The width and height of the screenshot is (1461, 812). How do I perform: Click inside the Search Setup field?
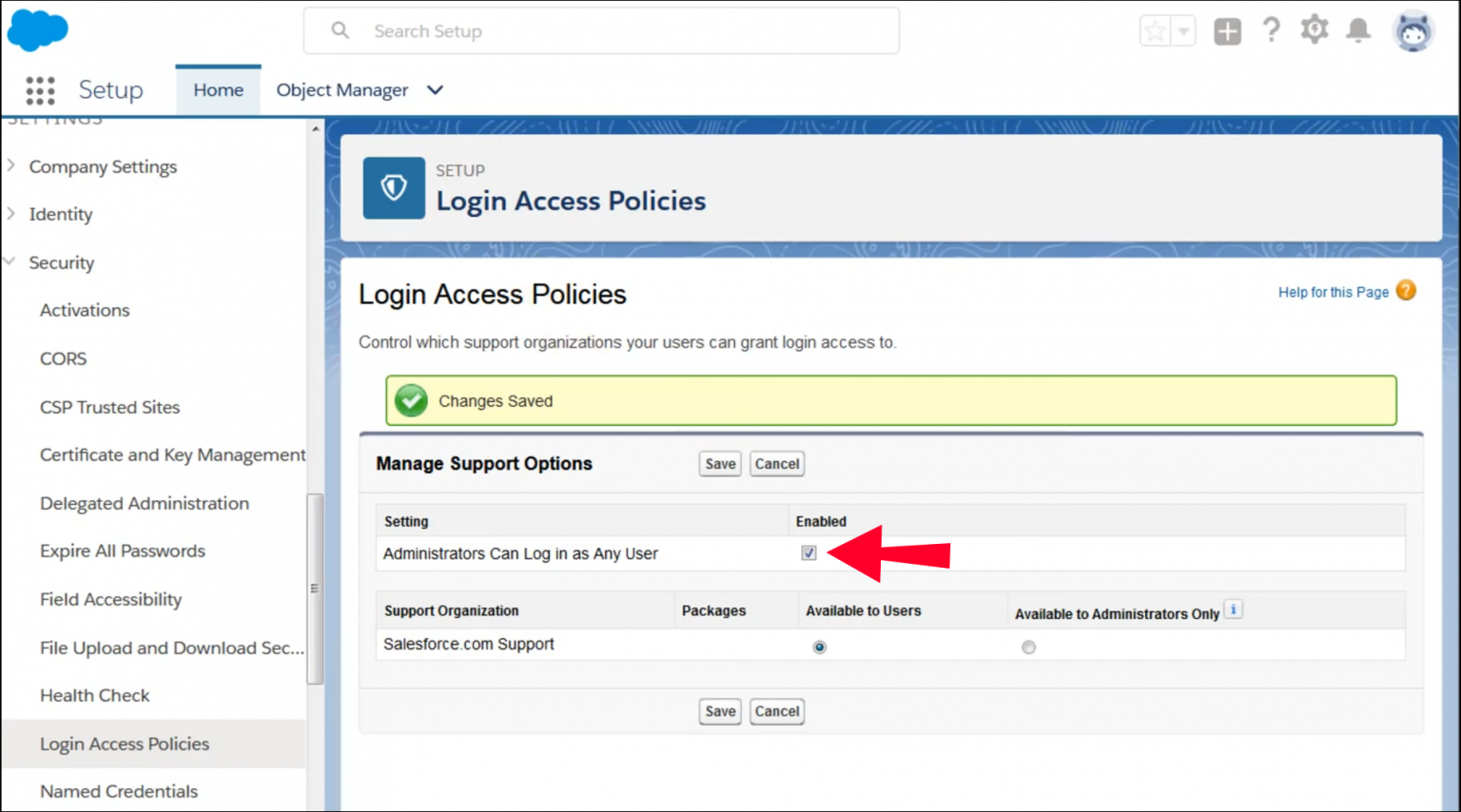(x=601, y=30)
